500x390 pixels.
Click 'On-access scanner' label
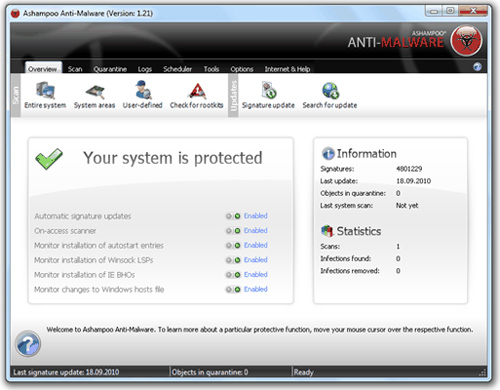coord(65,231)
